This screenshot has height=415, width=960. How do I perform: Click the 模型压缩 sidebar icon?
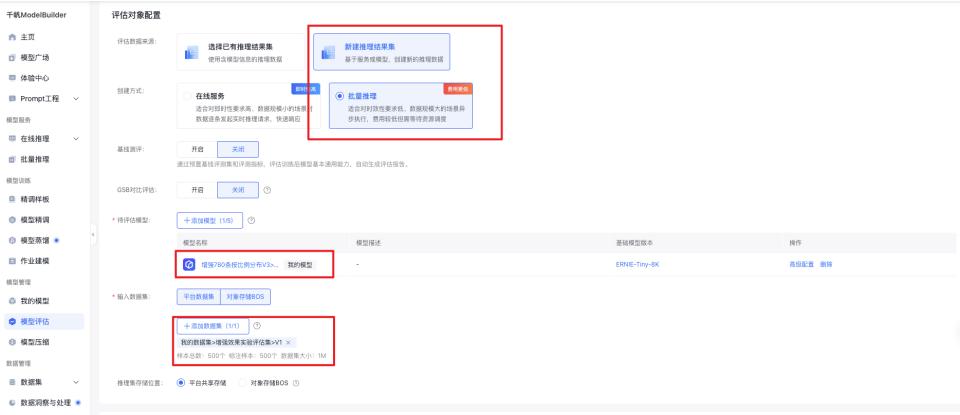tap(12, 342)
